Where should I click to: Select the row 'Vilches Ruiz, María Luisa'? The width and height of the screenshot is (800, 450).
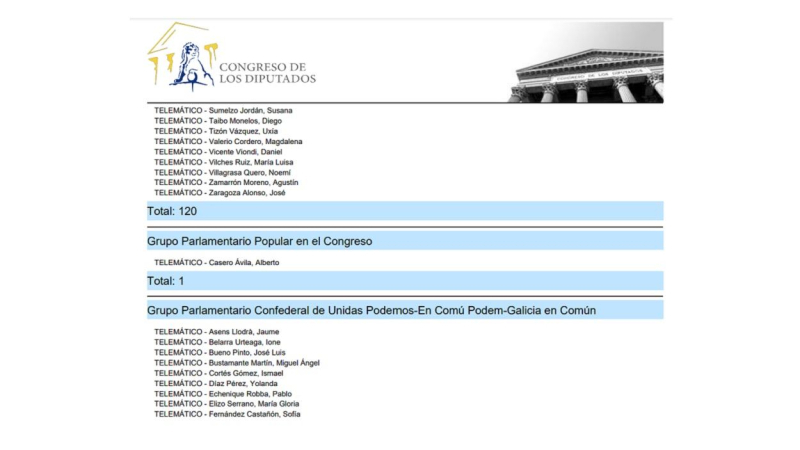224,162
